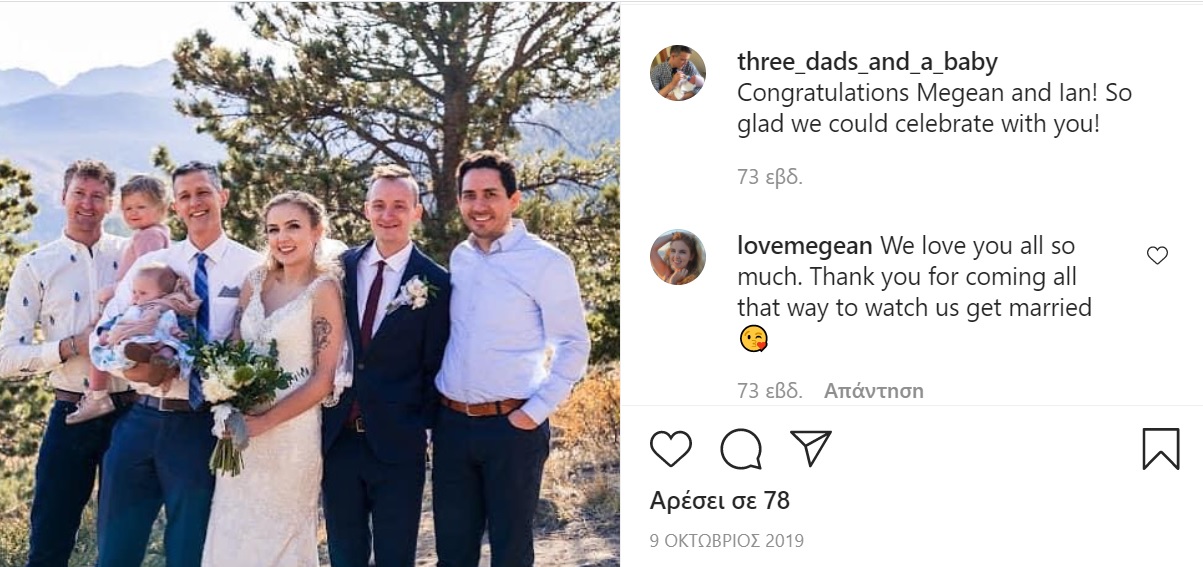This screenshot has width=1203, height=567.
Task: Share the post via paper plane icon
Action: [810, 448]
